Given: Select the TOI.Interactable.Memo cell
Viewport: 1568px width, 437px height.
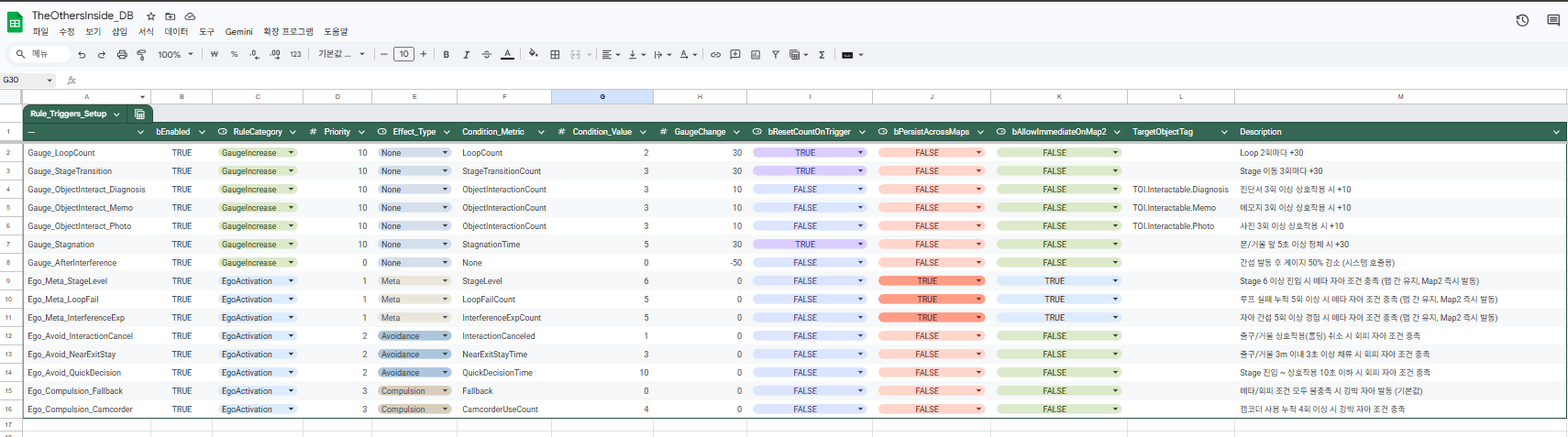Looking at the screenshot, I should click(x=1181, y=208).
